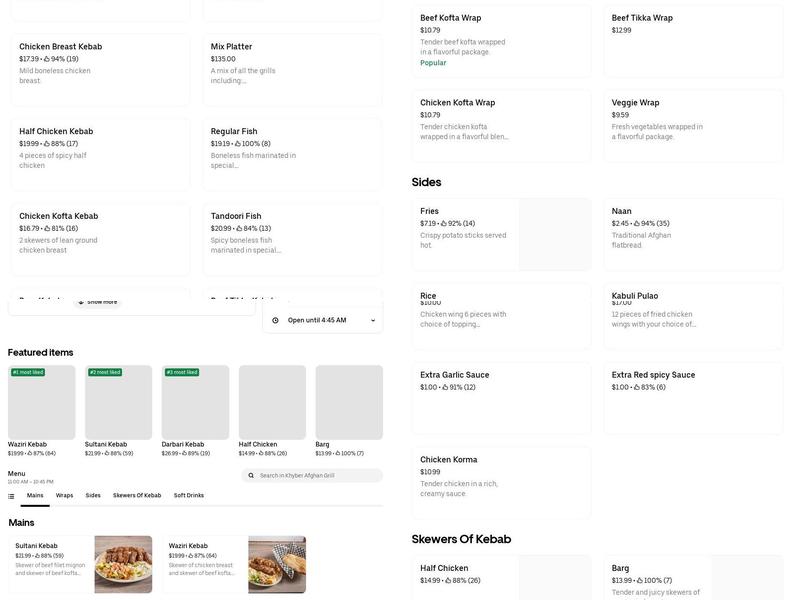The height and width of the screenshot is (600, 800).
Task: Click the Skewers Of Kebab section heading
Action: (x=461, y=539)
